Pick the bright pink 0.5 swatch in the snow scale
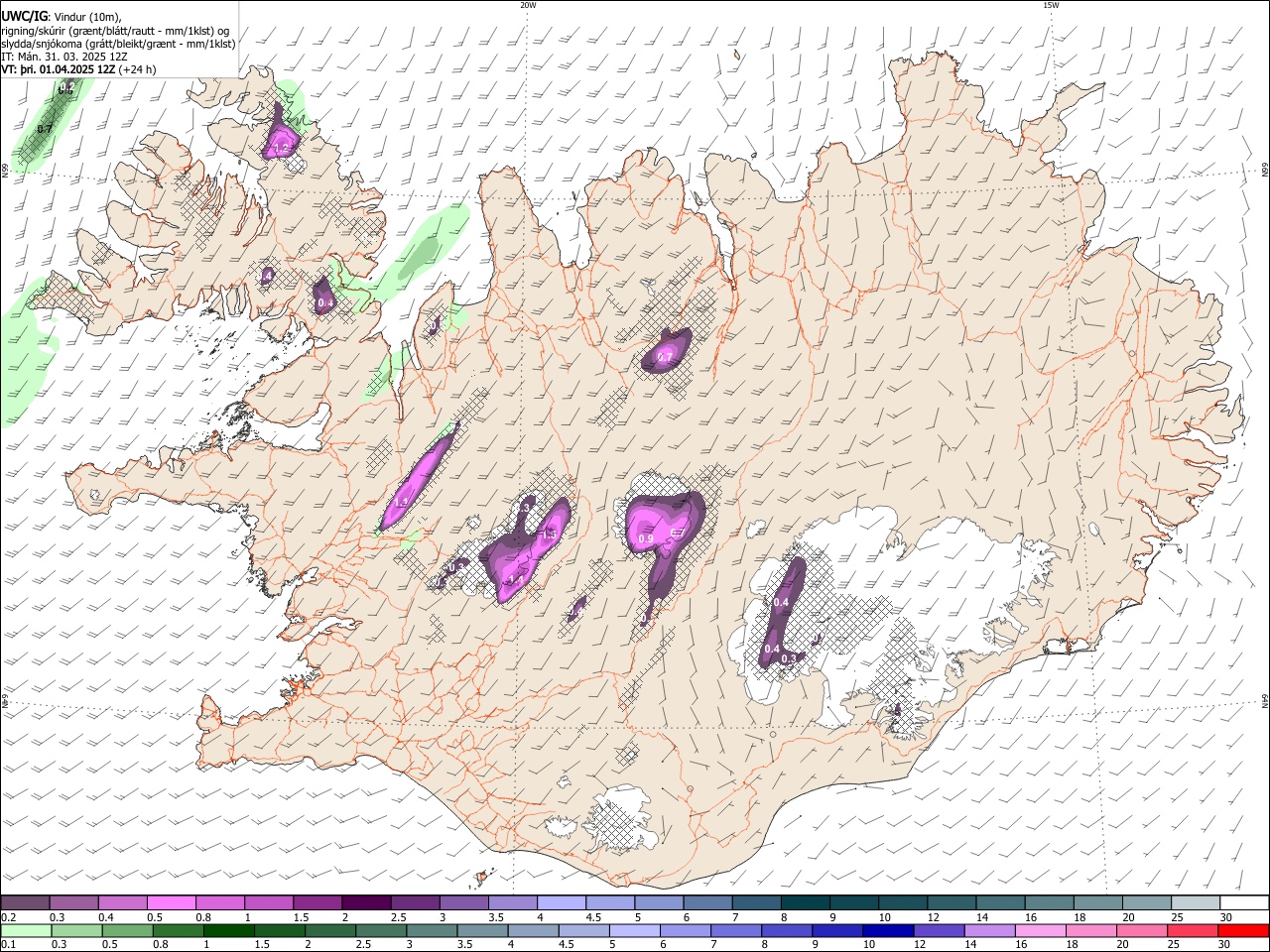 171,903
